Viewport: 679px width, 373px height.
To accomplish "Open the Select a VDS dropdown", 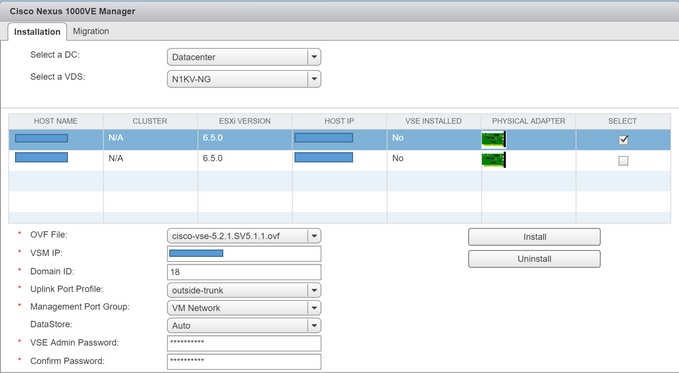I will point(244,79).
